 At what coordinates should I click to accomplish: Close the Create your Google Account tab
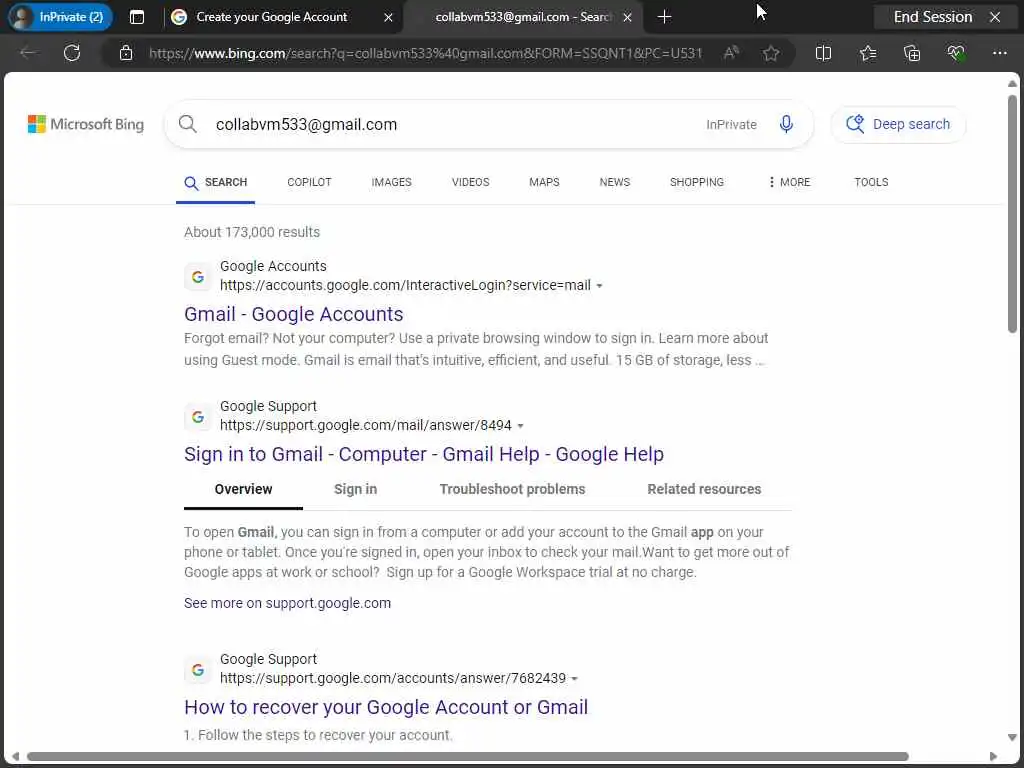click(389, 17)
